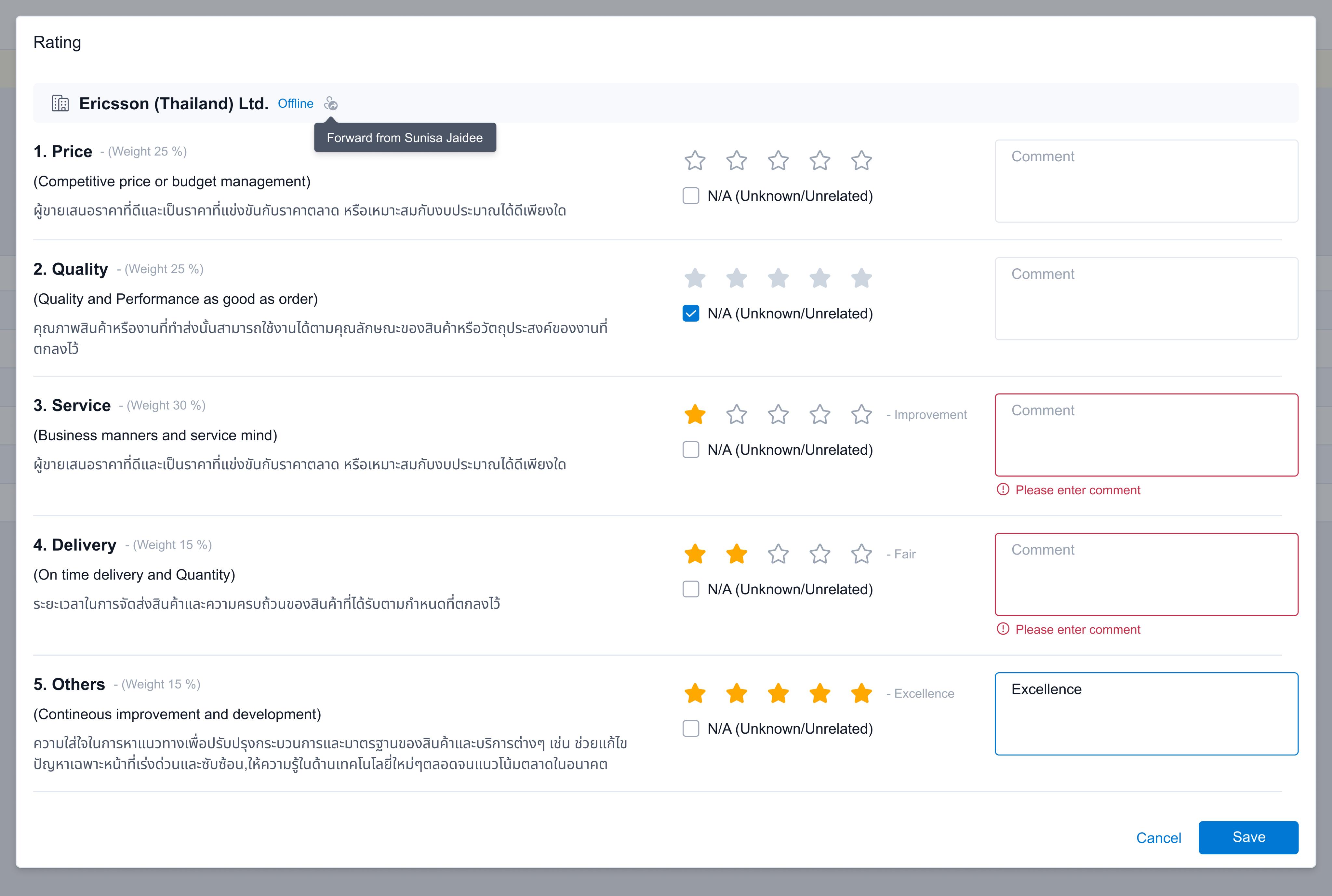Viewport: 1332px width, 896px height.
Task: Click the '1. Price' heading
Action: [x=63, y=152]
